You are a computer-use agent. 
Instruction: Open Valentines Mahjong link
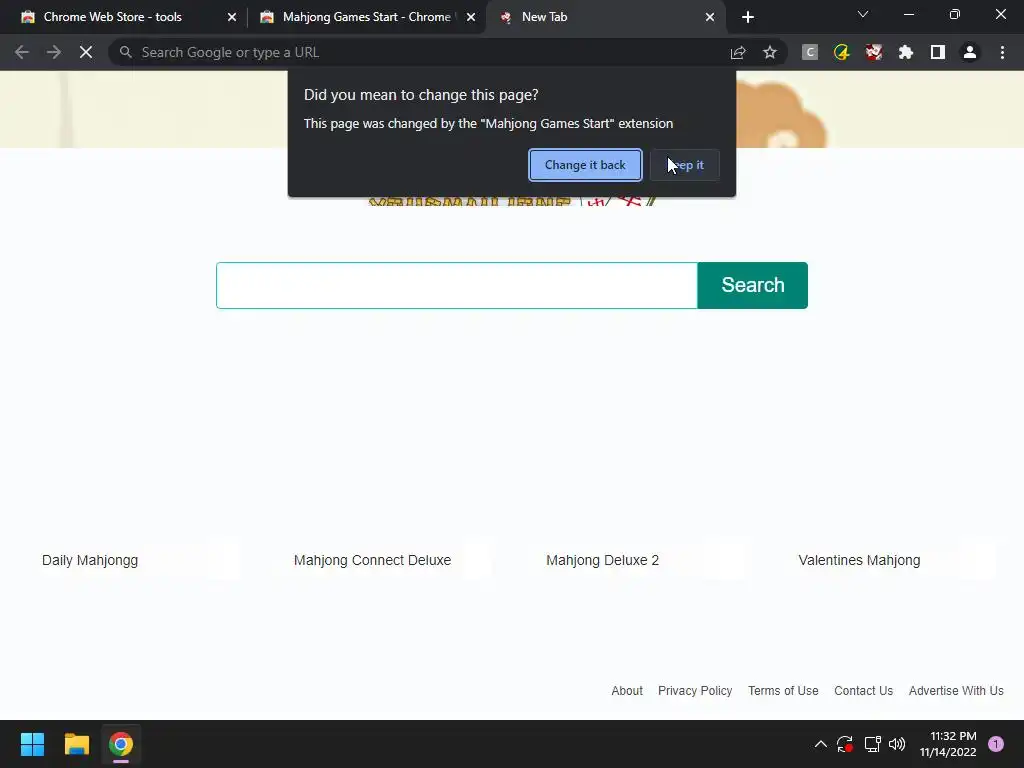click(x=859, y=560)
